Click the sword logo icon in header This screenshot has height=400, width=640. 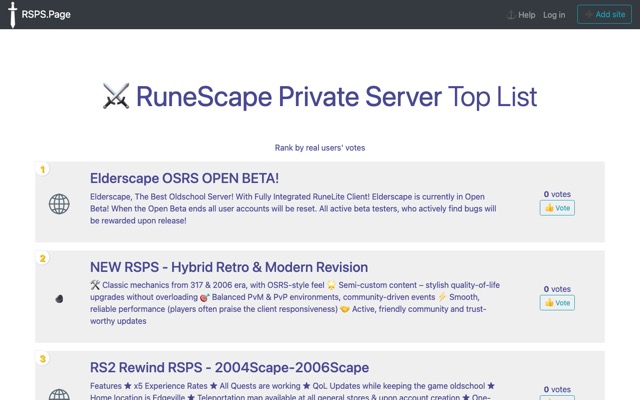click(x=13, y=14)
